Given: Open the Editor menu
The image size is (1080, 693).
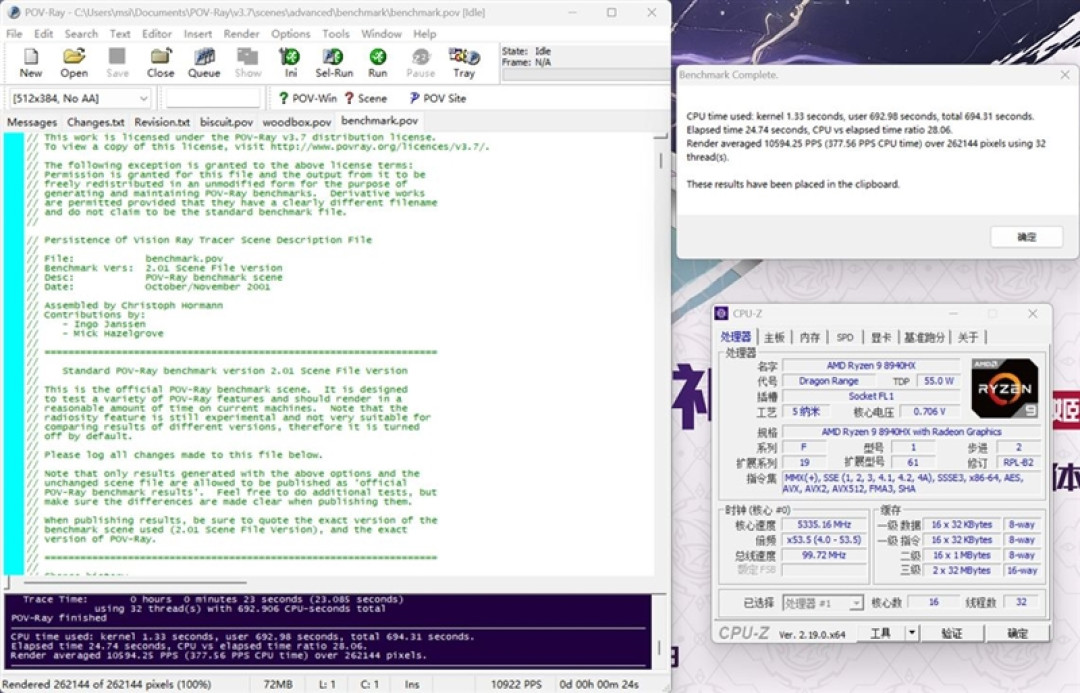Looking at the screenshot, I should click(x=156, y=34).
